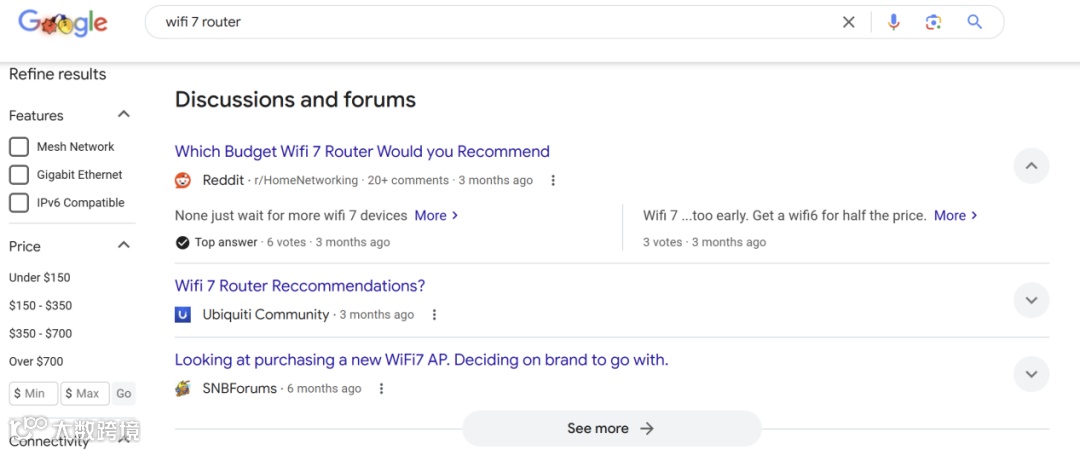Check the Gigabit Ethernet filter

[19, 175]
